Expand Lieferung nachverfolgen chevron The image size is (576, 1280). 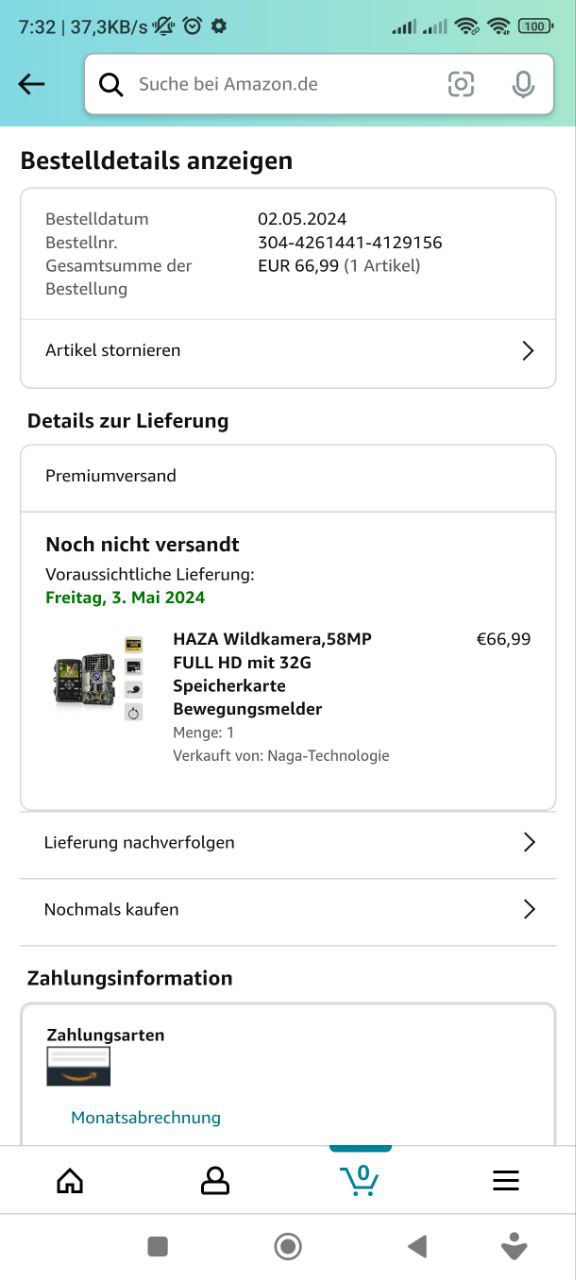(x=529, y=842)
